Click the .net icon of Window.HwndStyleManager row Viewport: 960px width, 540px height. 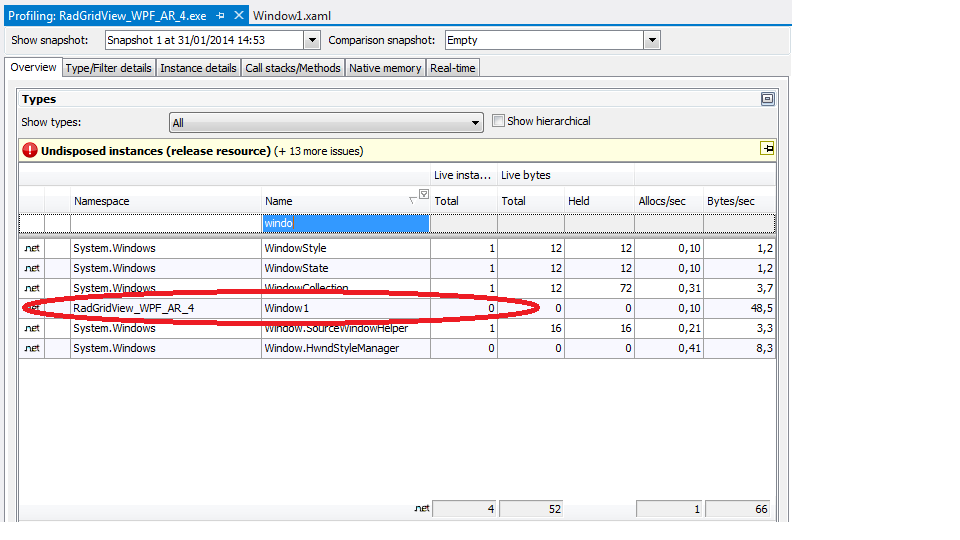click(x=32, y=348)
